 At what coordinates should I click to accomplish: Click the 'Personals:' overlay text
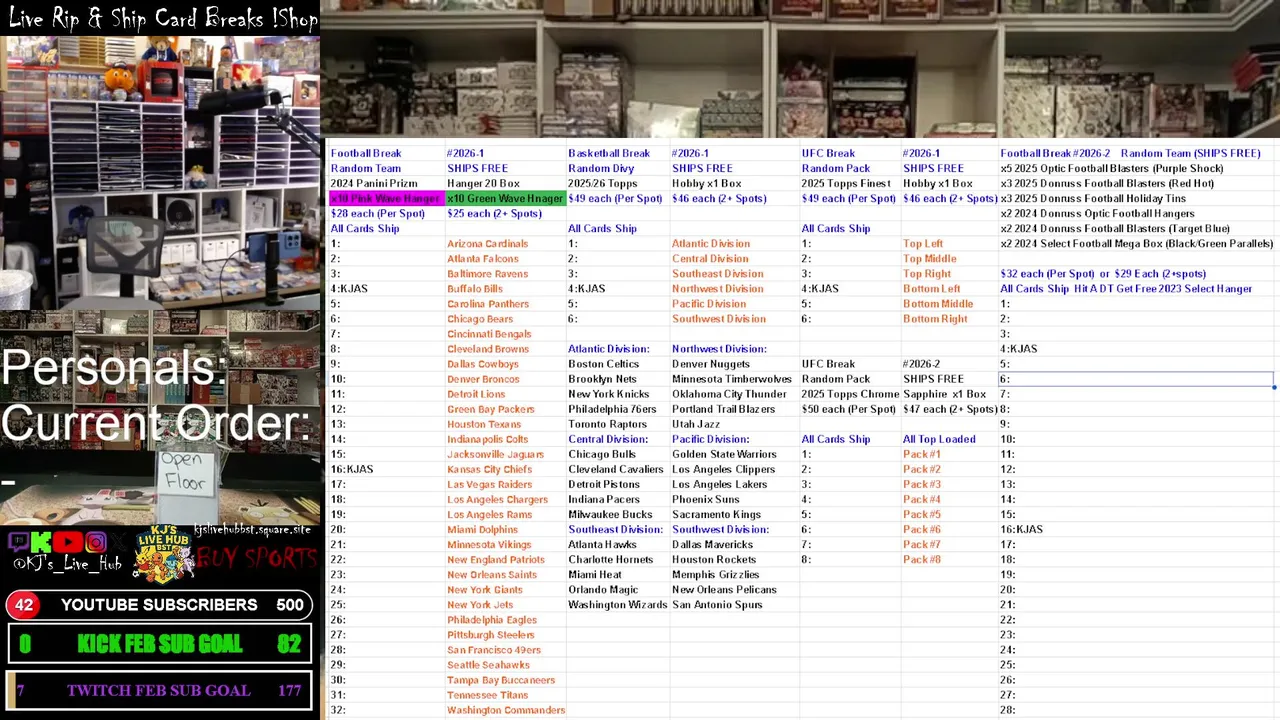[x=114, y=367]
